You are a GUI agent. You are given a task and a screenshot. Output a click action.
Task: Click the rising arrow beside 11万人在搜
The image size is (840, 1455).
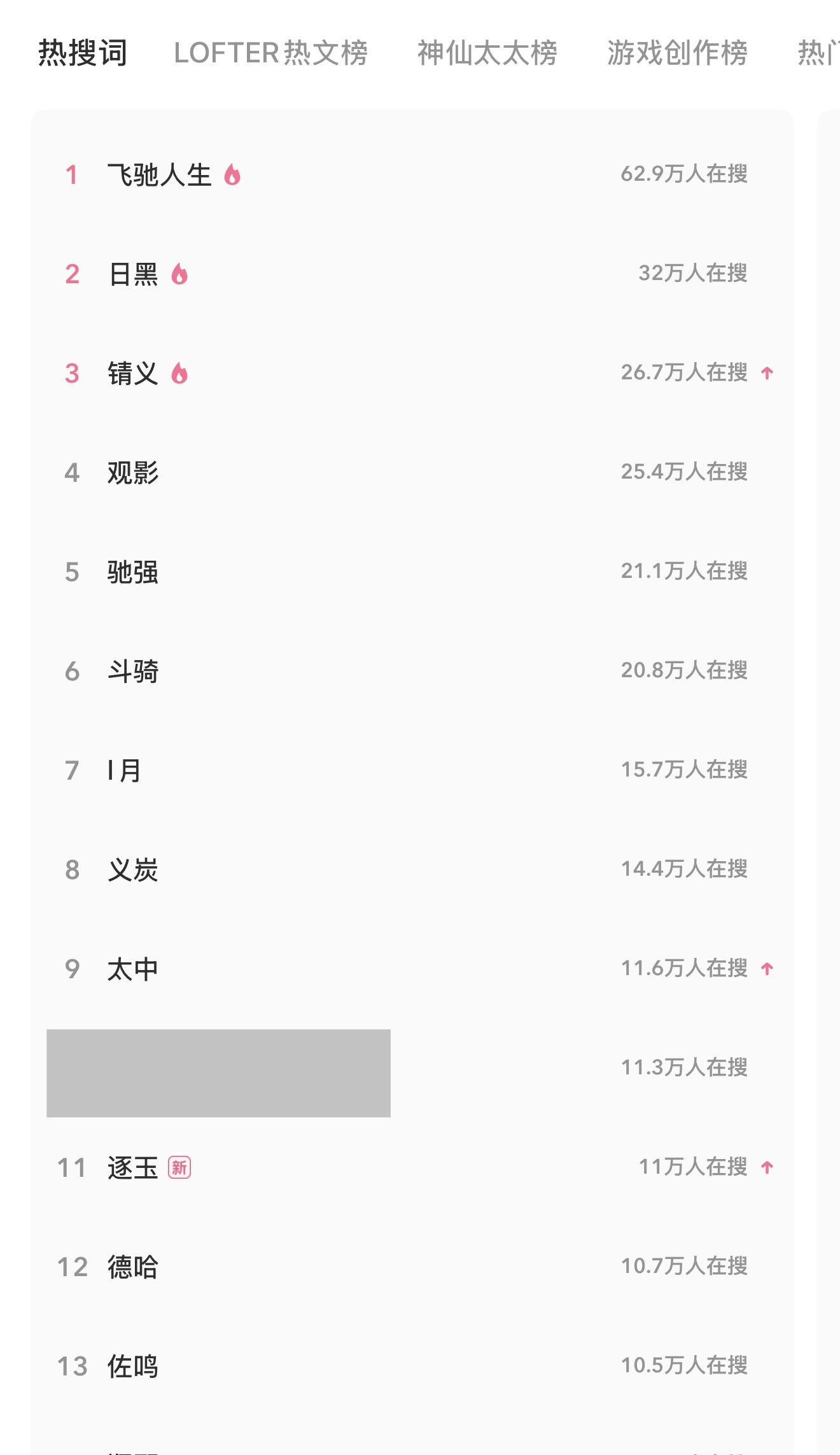pyautogui.click(x=767, y=1167)
